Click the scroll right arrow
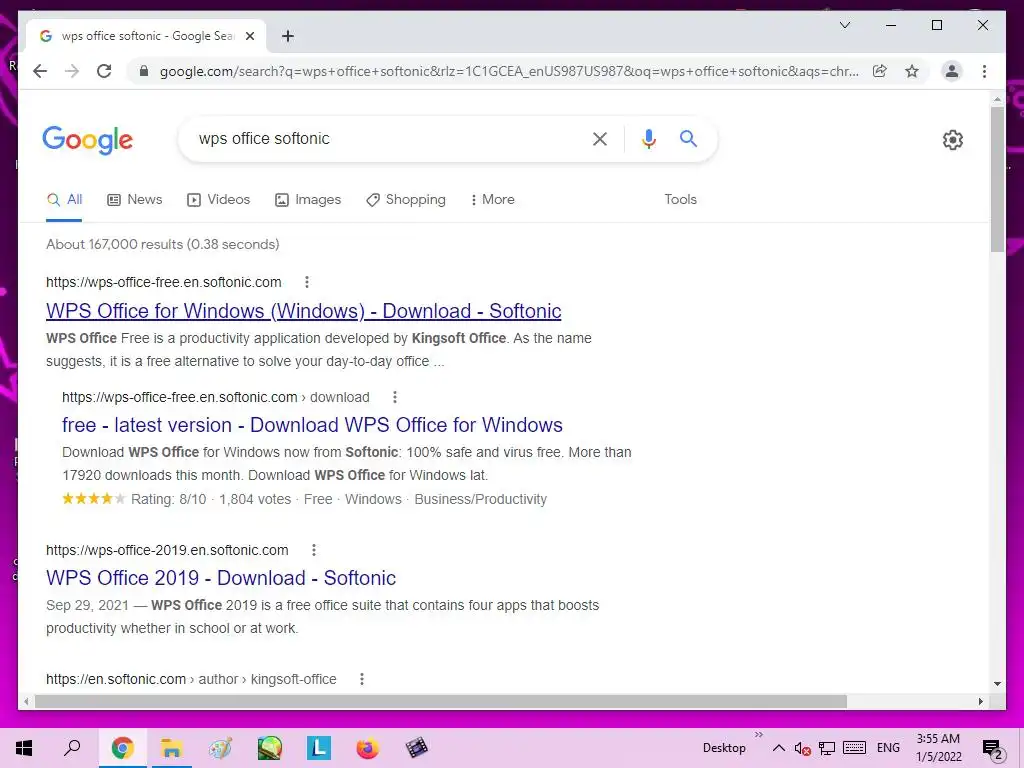Screen dimensions: 1024x768 (x=980, y=701)
